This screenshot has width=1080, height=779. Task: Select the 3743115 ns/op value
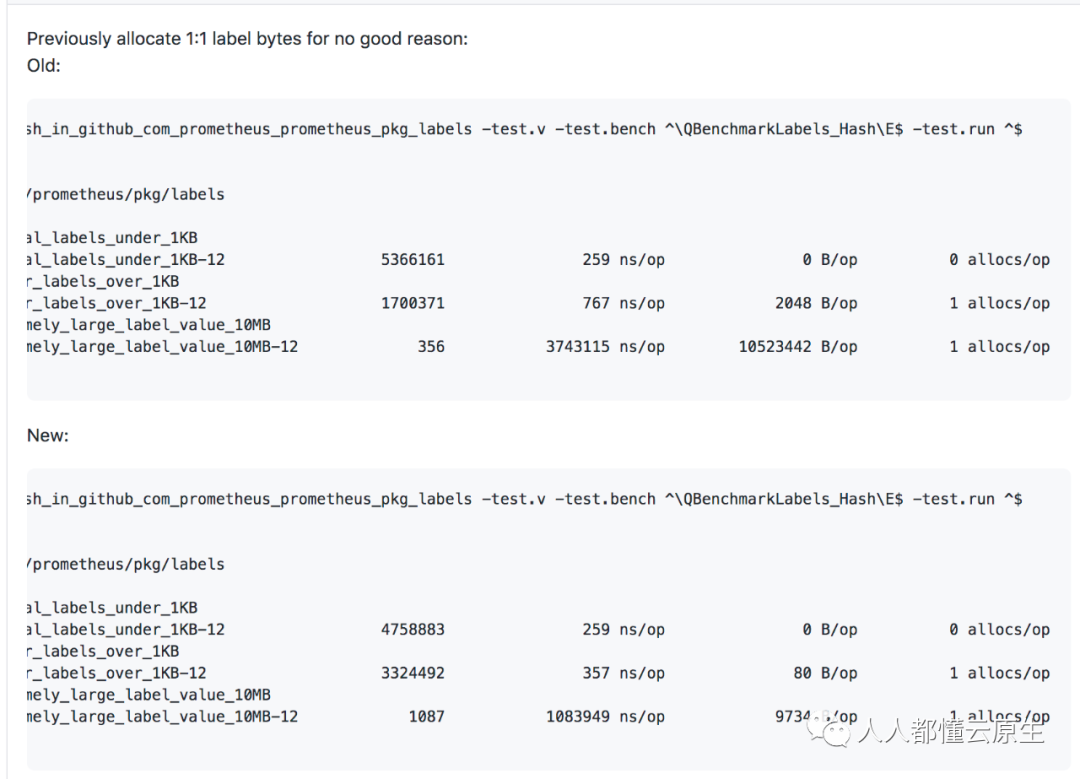tap(605, 347)
